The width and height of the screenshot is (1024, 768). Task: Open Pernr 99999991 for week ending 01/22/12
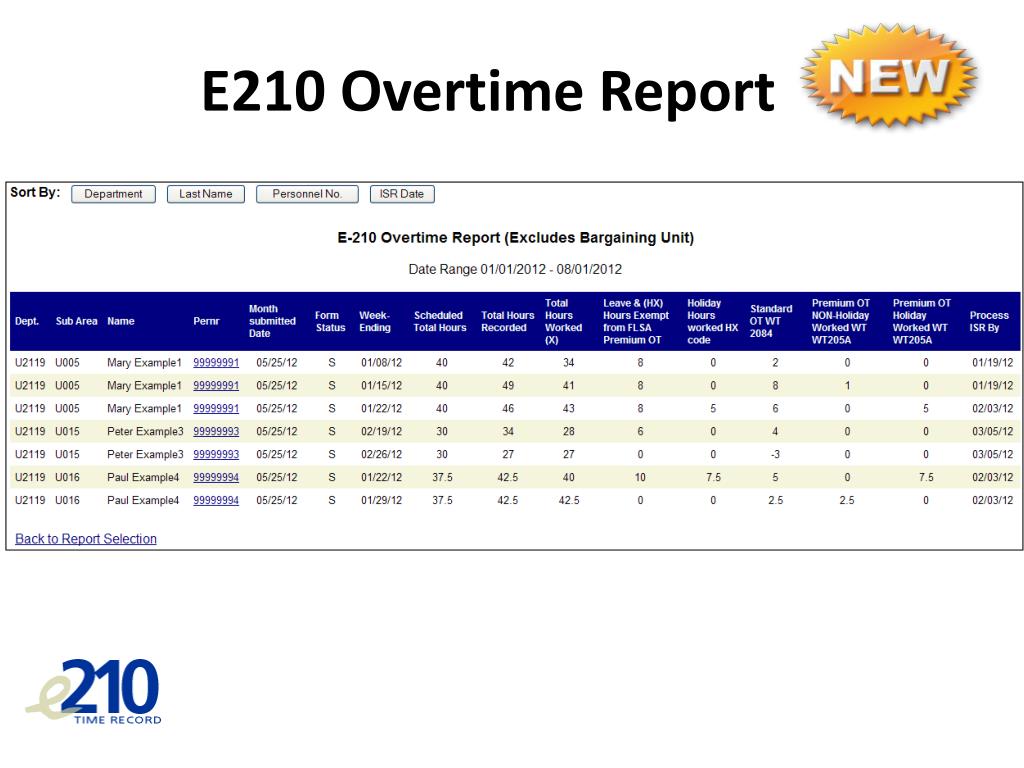coord(216,408)
